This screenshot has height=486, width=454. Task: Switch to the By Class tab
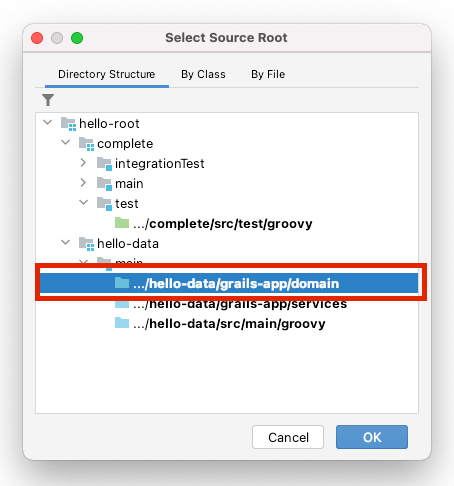(203, 74)
